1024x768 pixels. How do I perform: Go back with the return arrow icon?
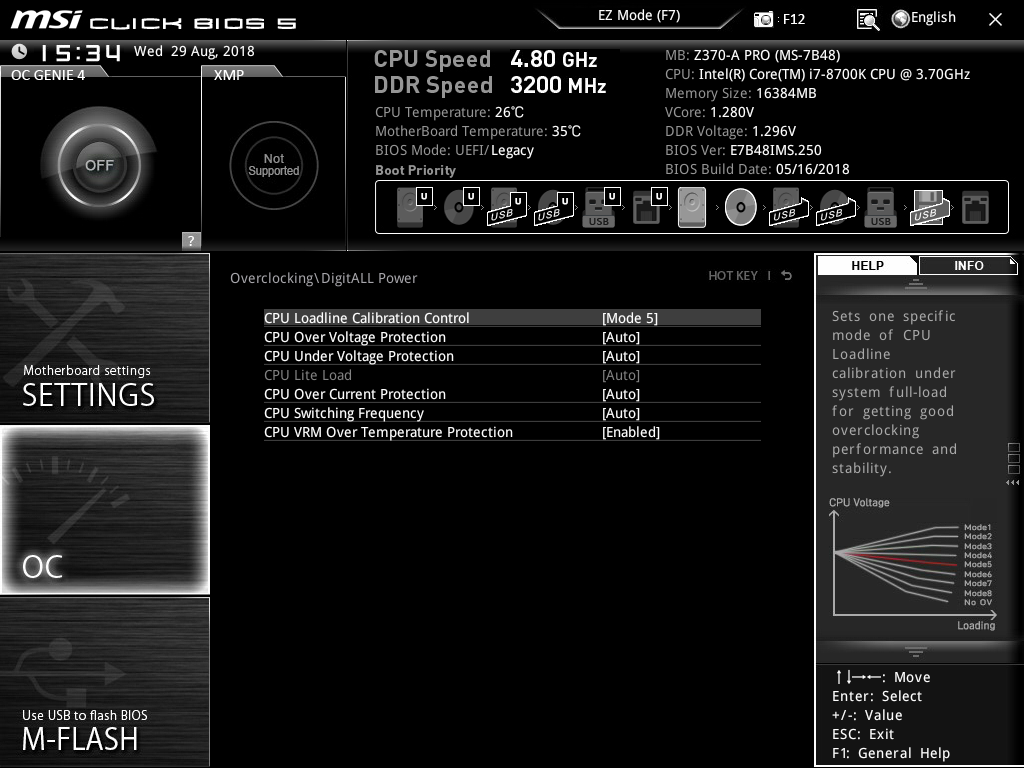click(x=786, y=276)
